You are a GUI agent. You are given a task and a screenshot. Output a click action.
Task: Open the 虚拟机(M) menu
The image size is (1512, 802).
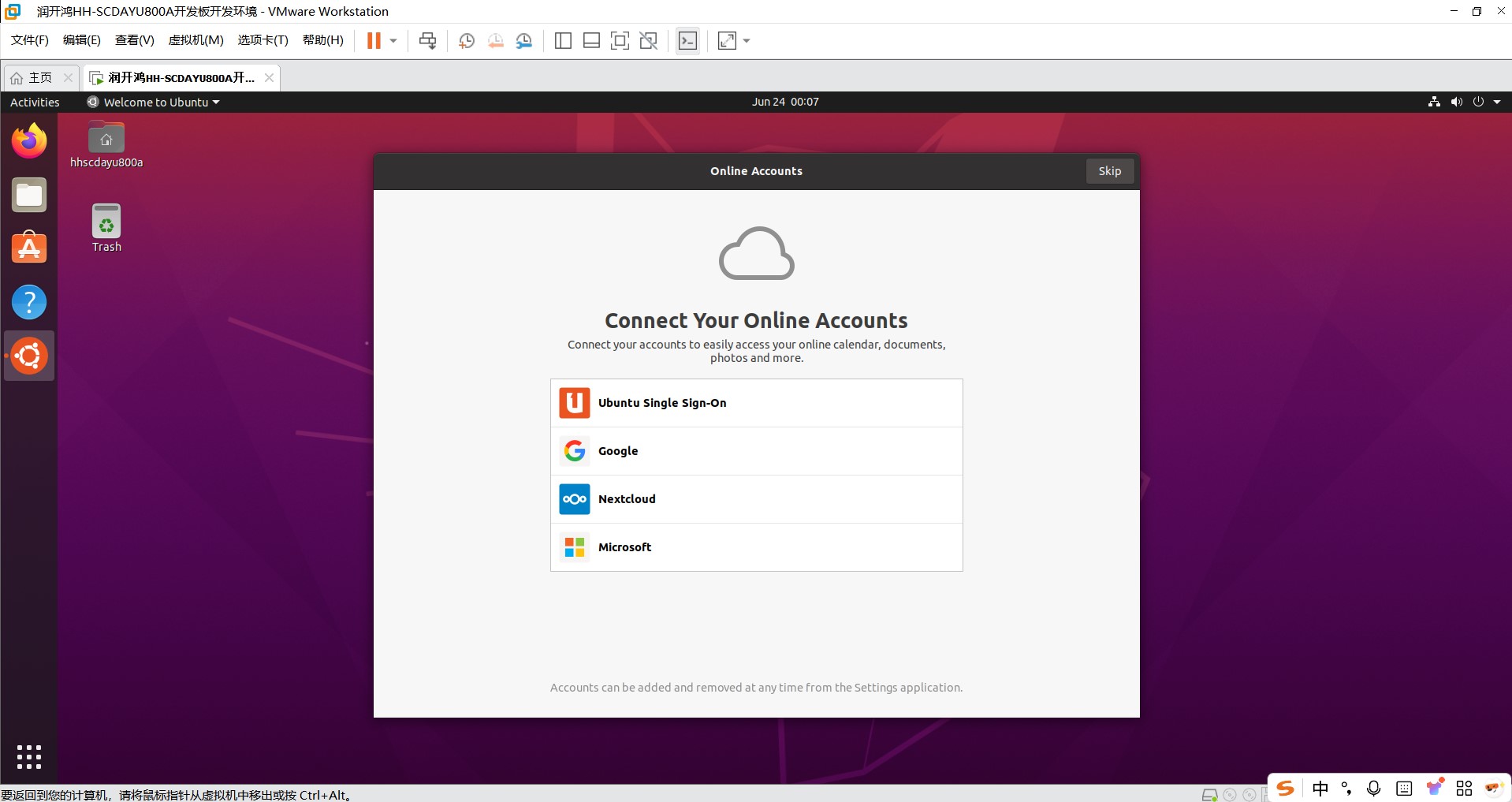point(196,40)
